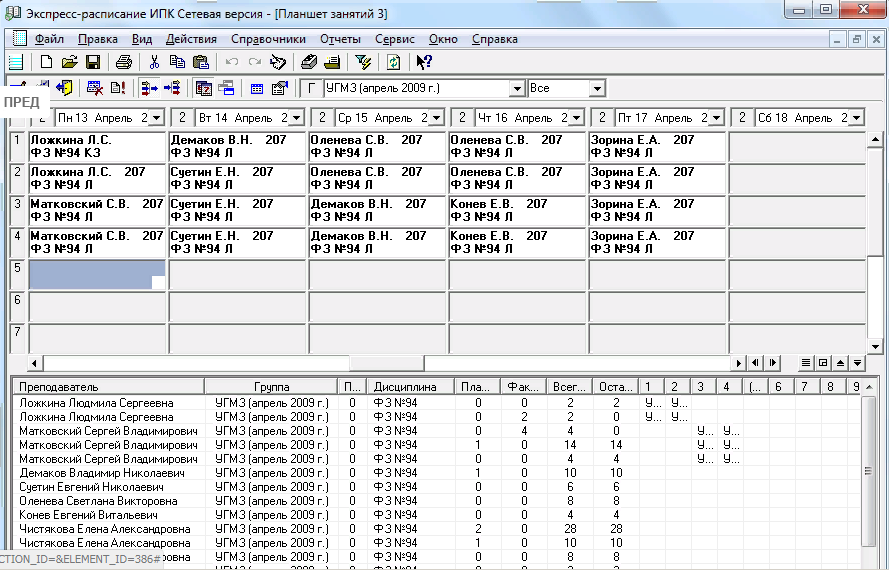Cut selection with the scissors icon
Image resolution: width=889 pixels, height=570 pixels.
point(154,63)
